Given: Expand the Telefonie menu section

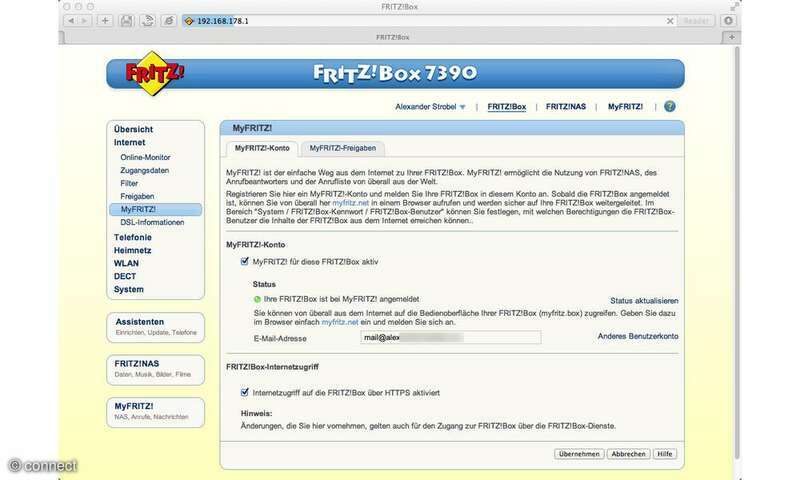Looking at the screenshot, I should tap(133, 237).
